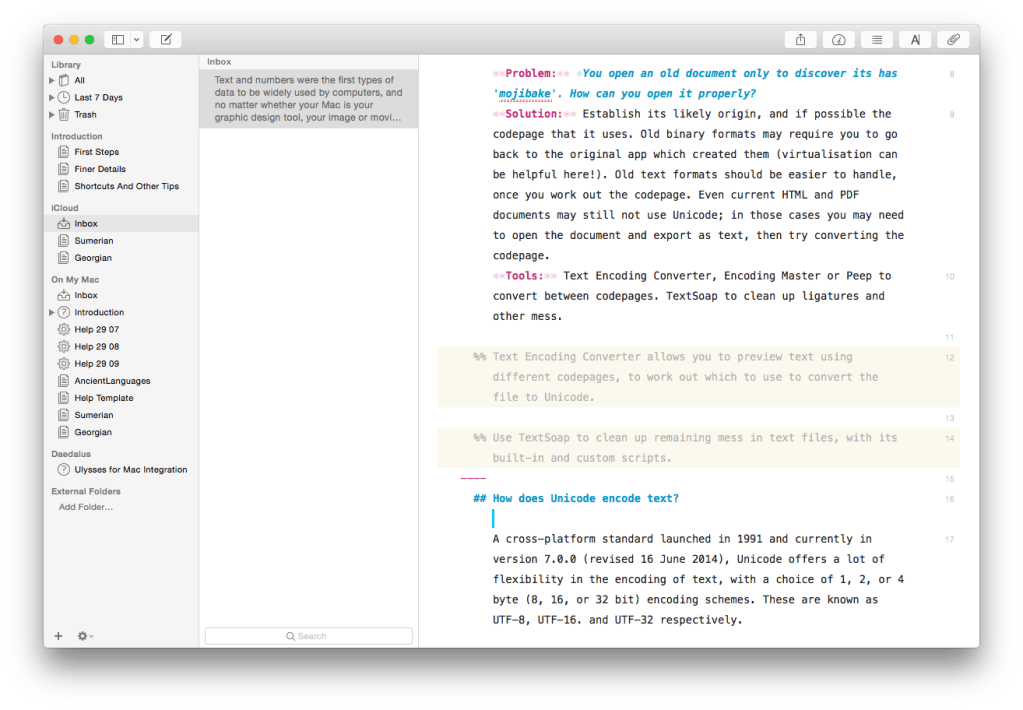Open the Finer Details group
The height and width of the screenshot is (710, 1023).
coord(100,169)
